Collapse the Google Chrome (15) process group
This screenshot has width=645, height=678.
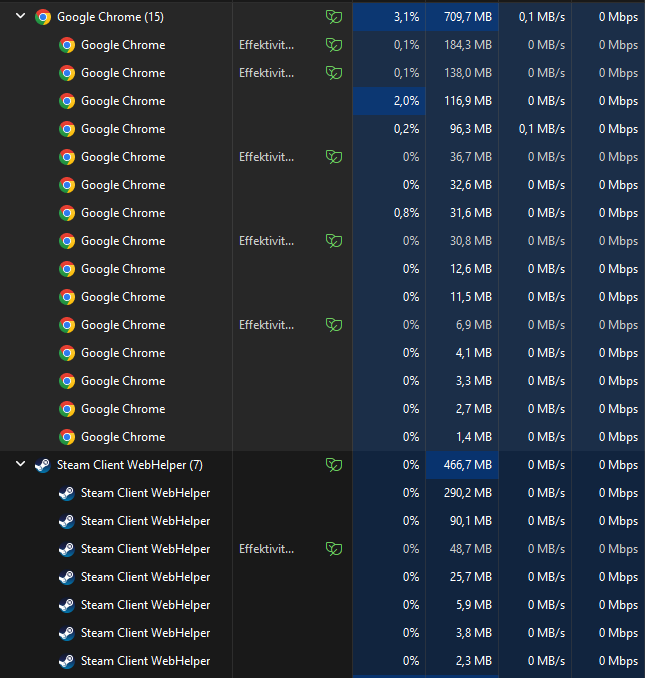(20, 16)
